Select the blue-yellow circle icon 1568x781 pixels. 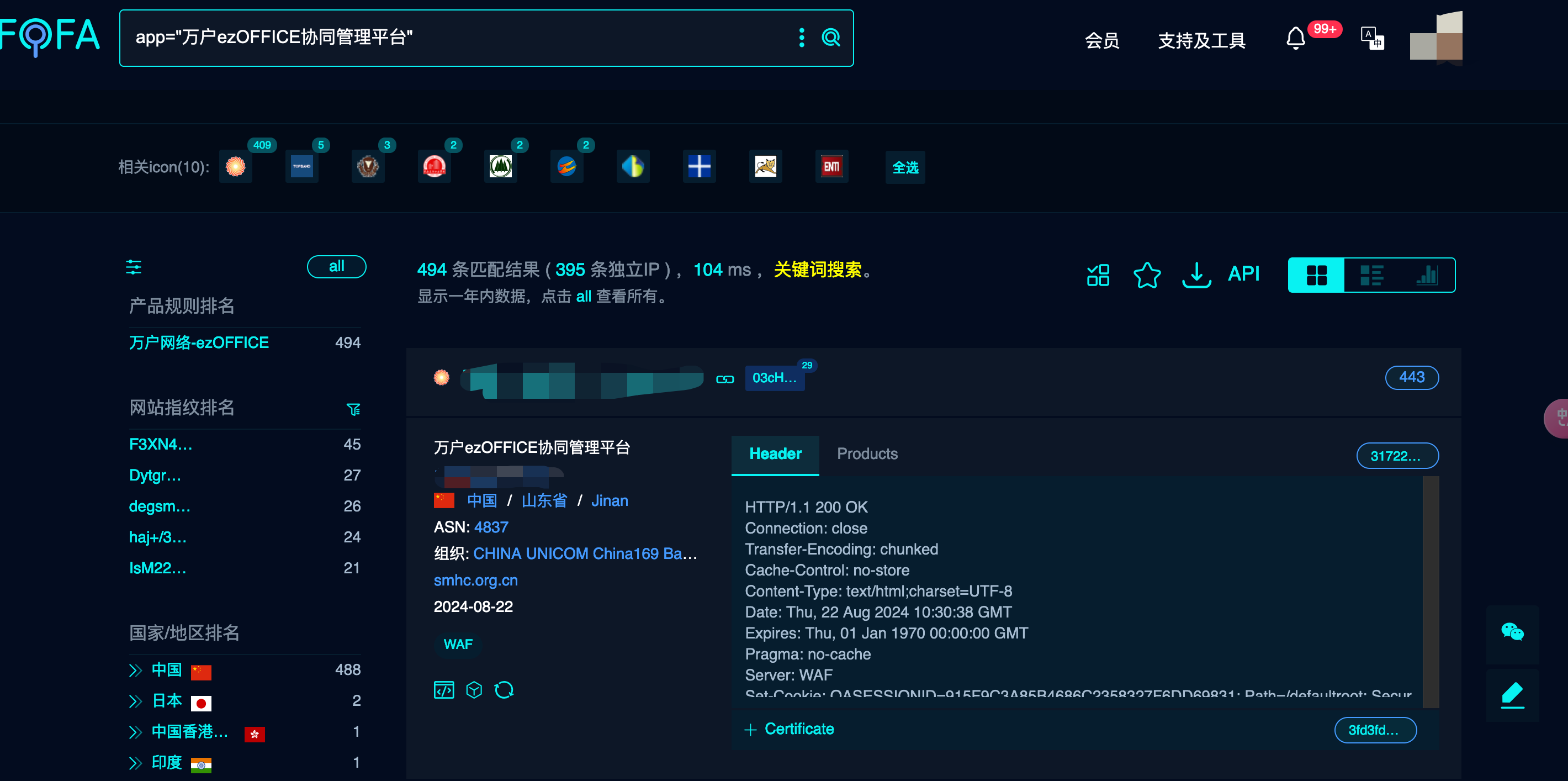[x=633, y=166]
